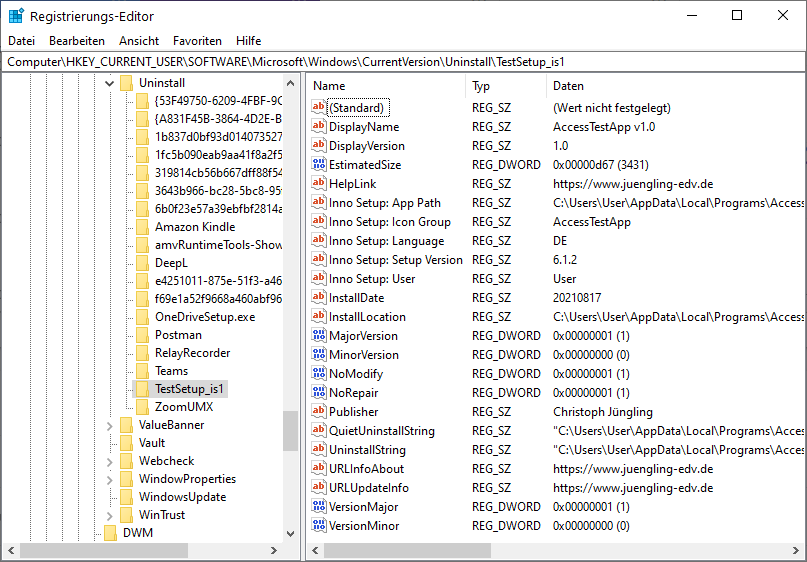Click the DWORD icon of EstimatedSize
Viewport: 807px width, 562px height.
click(x=319, y=164)
